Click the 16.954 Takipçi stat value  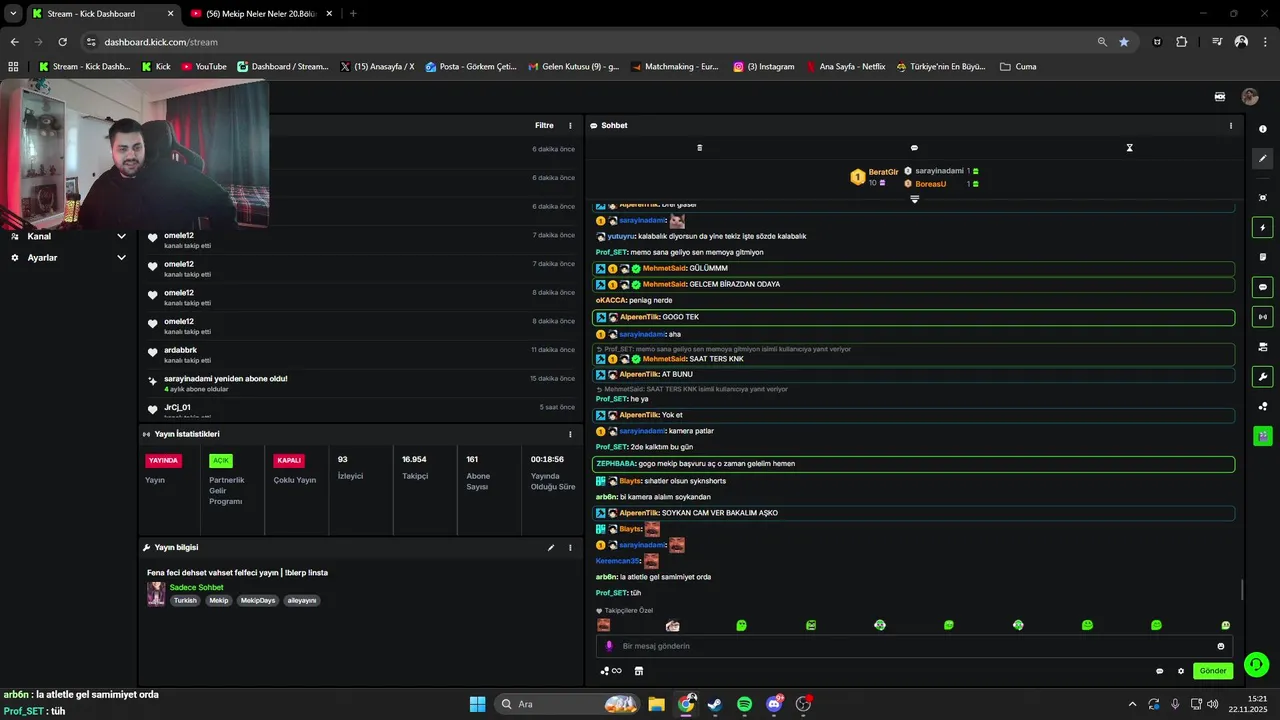coord(414,460)
